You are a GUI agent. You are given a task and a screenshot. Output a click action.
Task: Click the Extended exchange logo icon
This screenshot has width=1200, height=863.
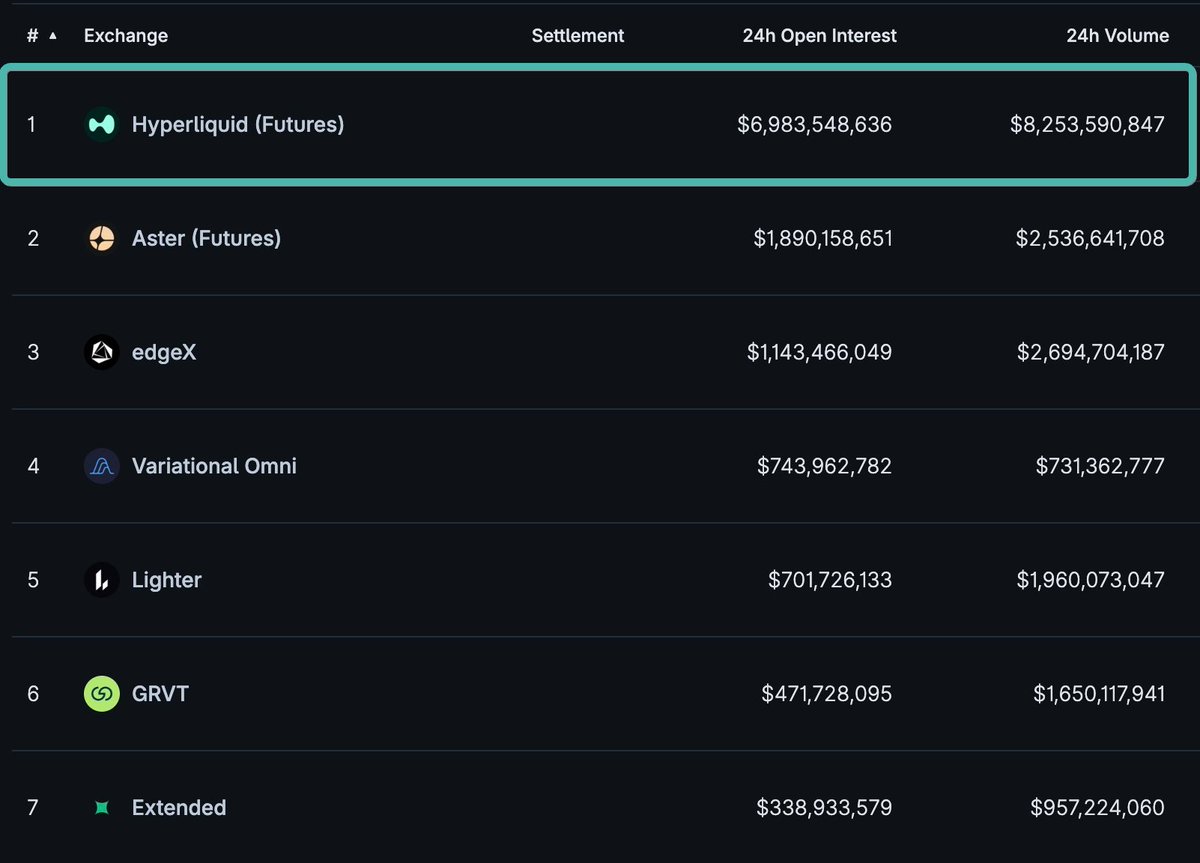[x=101, y=808]
